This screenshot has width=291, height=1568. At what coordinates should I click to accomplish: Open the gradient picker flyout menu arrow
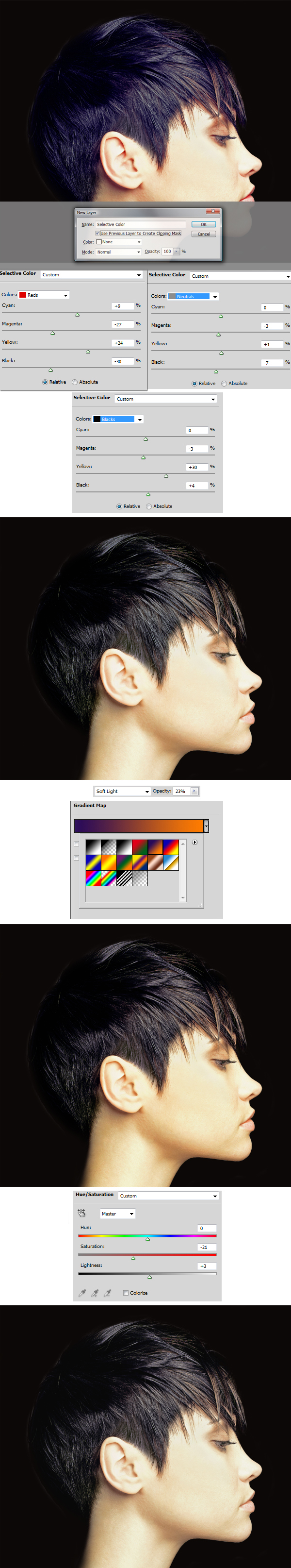click(194, 843)
